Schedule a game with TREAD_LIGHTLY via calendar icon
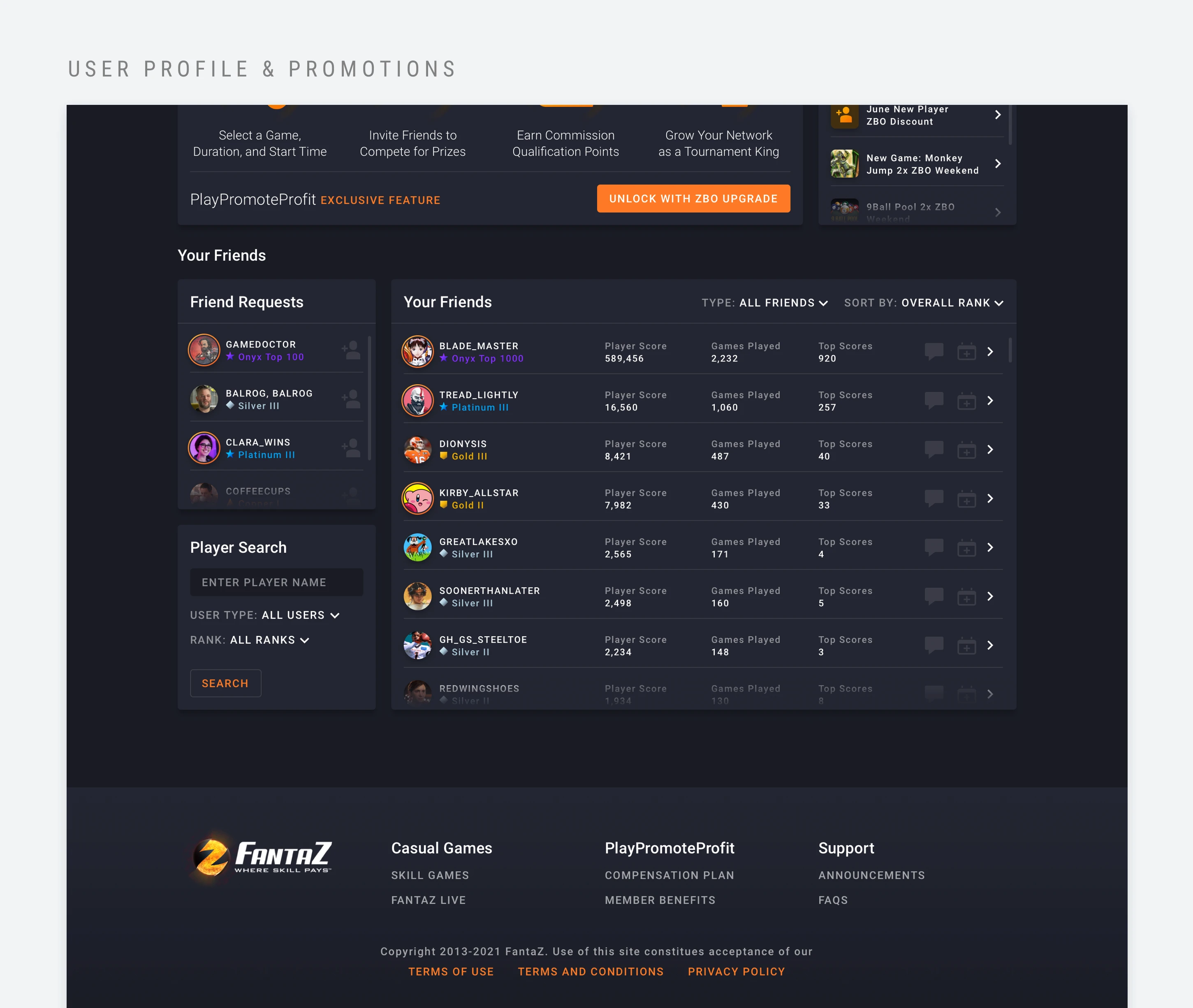 click(x=966, y=401)
